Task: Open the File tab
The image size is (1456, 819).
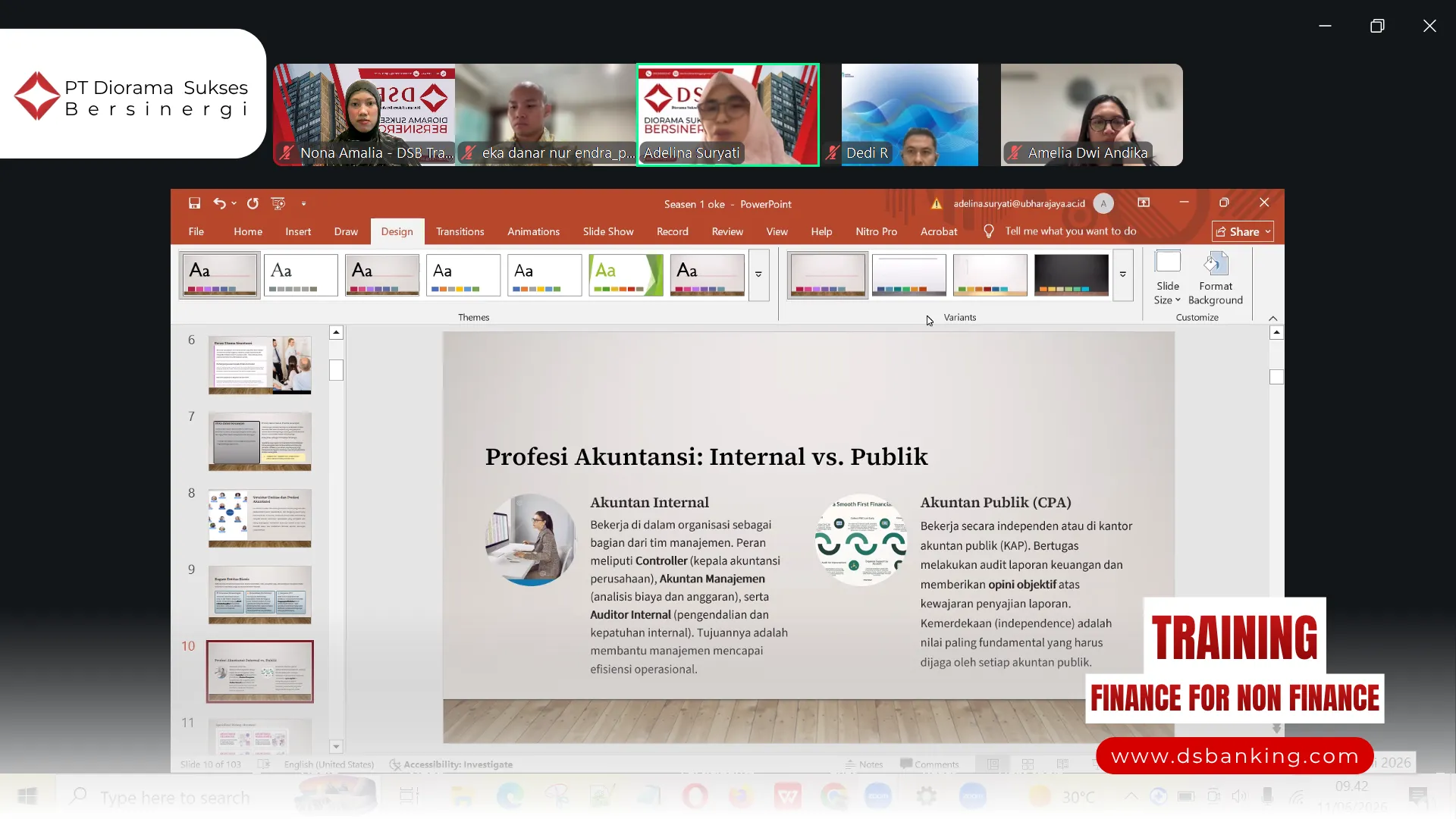Action: pyautogui.click(x=196, y=231)
